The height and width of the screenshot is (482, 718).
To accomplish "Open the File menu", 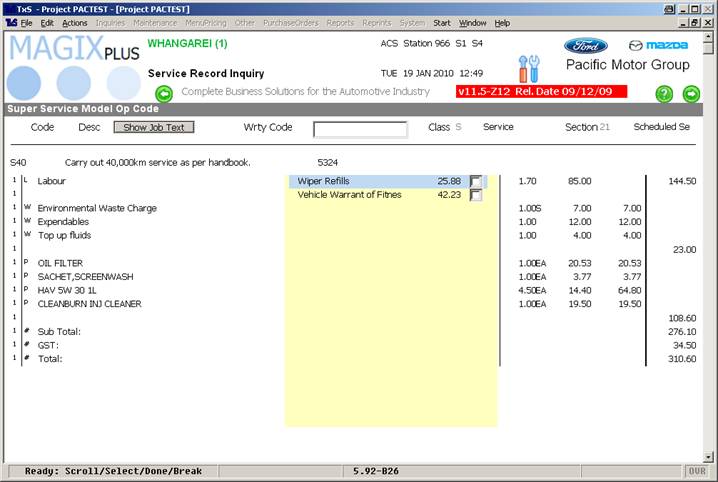I will [26, 22].
